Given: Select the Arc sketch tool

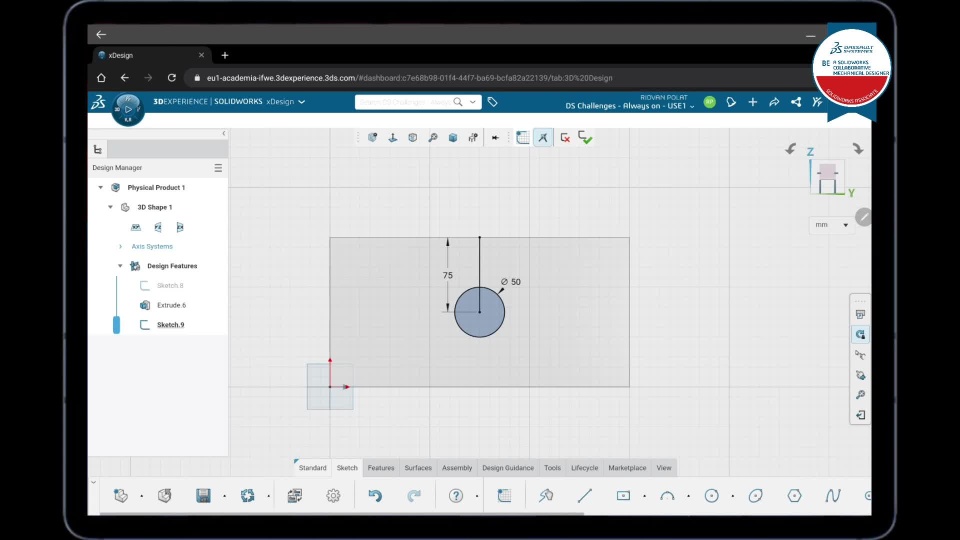Looking at the screenshot, I should tap(667, 495).
